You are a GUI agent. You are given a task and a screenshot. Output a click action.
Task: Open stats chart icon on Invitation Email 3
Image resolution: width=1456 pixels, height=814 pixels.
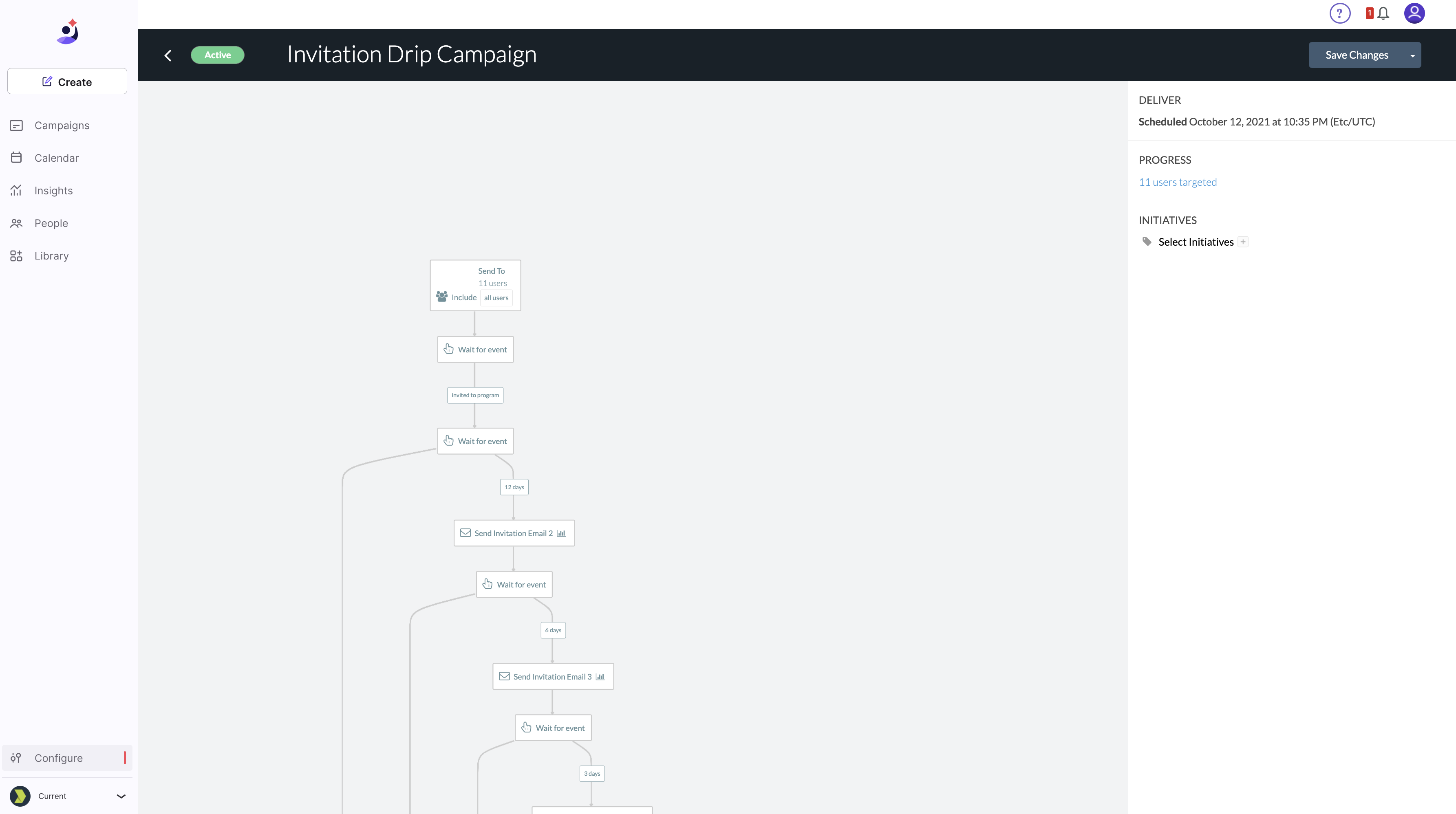pos(600,677)
